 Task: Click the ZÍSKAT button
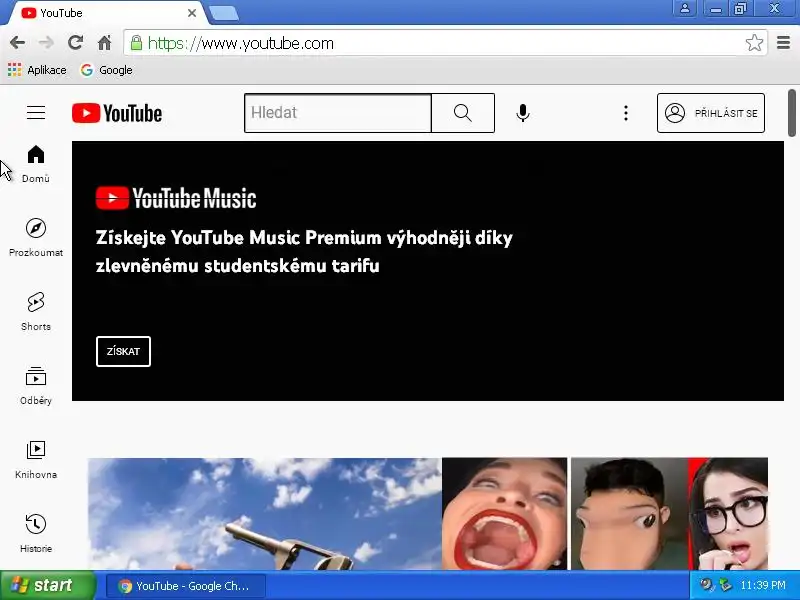pos(123,352)
